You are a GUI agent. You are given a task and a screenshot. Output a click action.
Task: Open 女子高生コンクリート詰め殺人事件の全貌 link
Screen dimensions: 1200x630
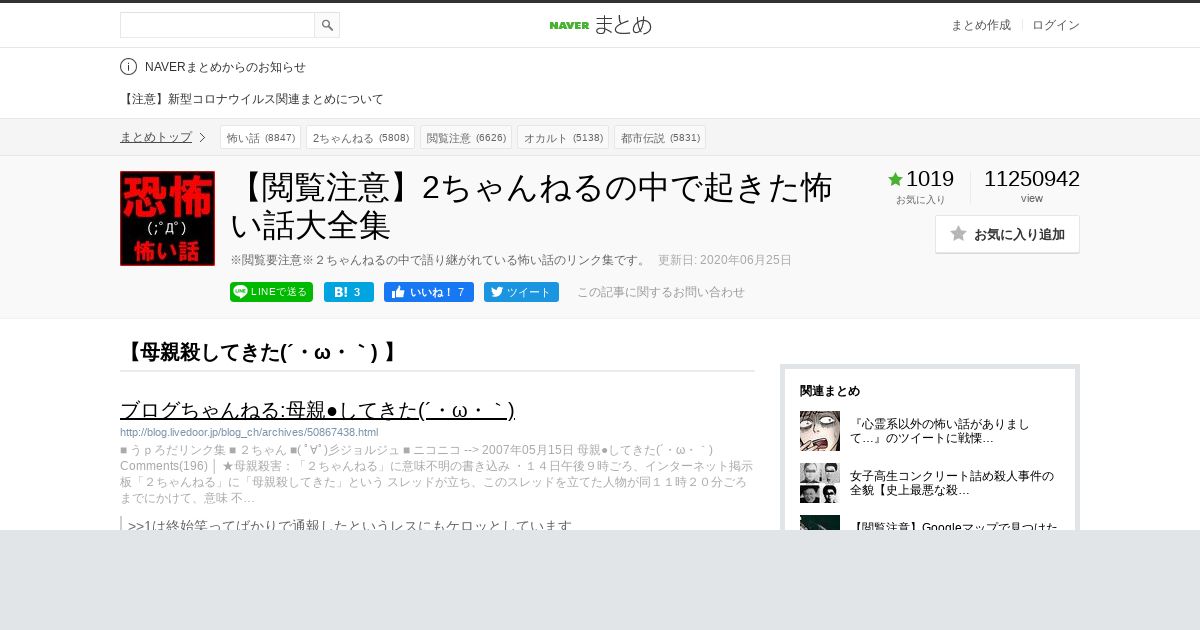(x=952, y=483)
